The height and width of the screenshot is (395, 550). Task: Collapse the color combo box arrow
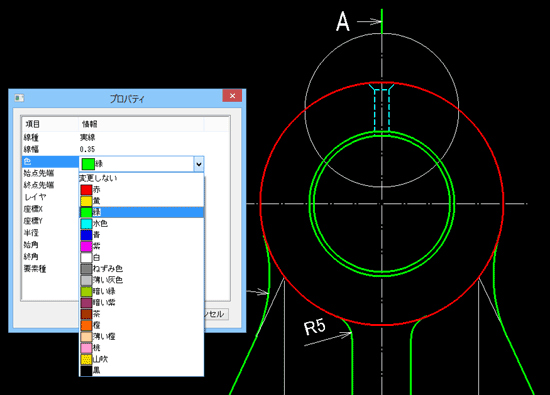click(x=199, y=164)
